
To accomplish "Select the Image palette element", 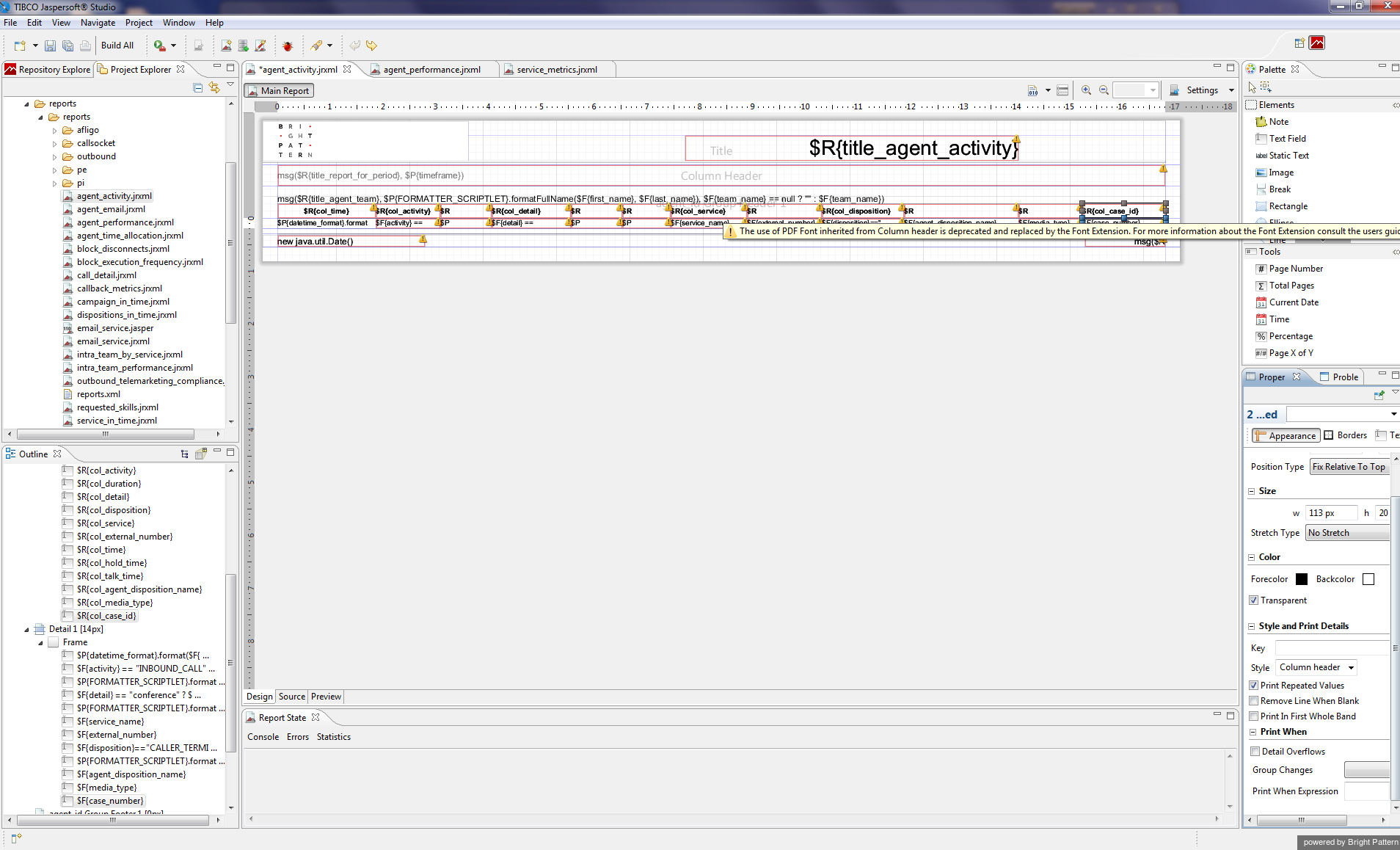I will click(1275, 172).
